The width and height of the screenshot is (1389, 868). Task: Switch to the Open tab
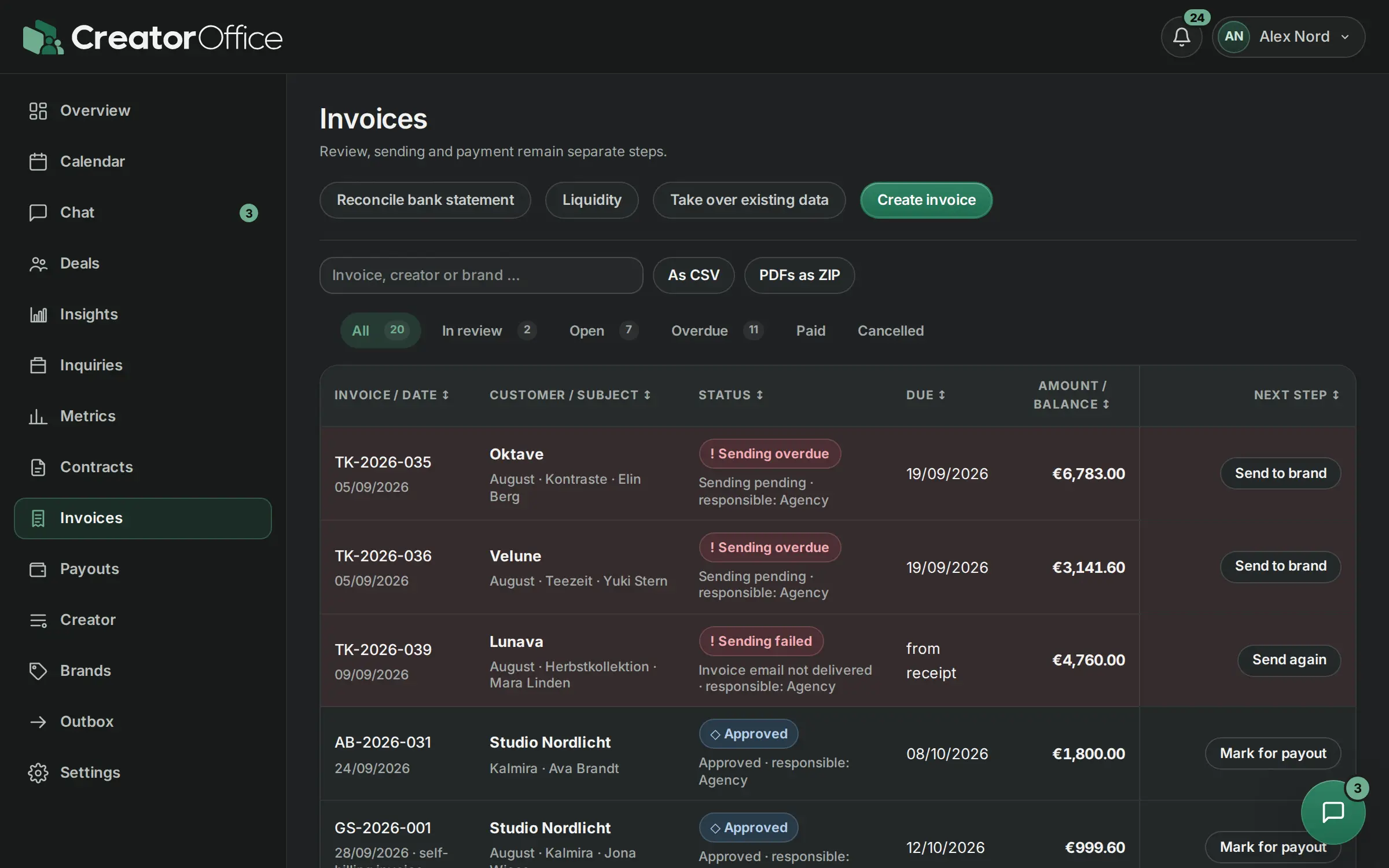pos(604,330)
